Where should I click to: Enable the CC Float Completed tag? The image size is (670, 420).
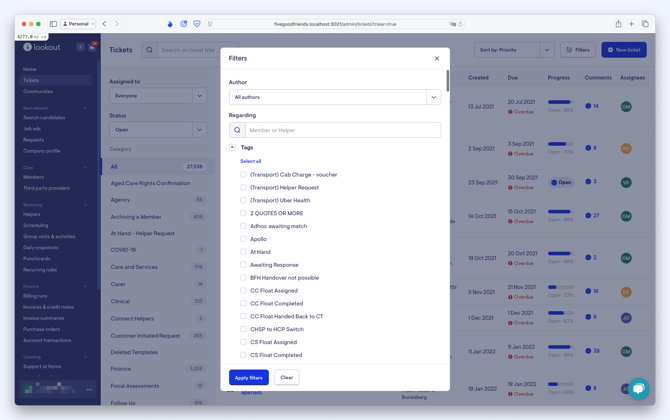coord(243,303)
